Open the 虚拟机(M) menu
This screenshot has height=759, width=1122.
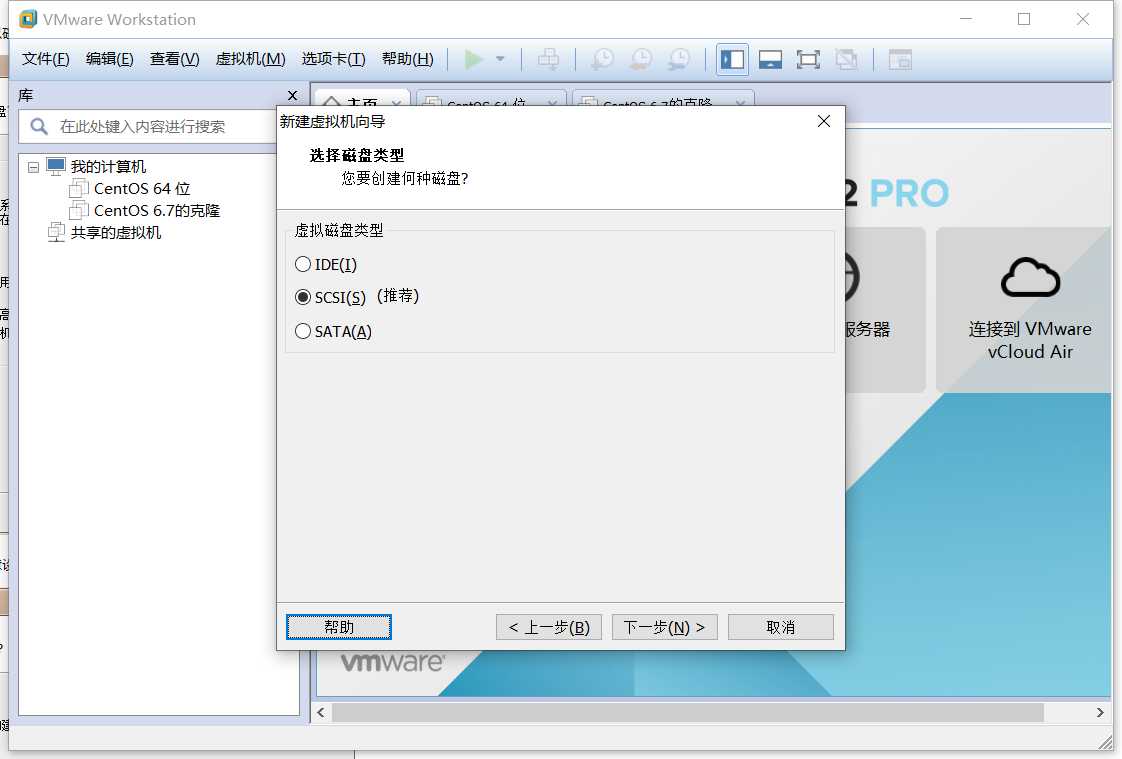(250, 59)
